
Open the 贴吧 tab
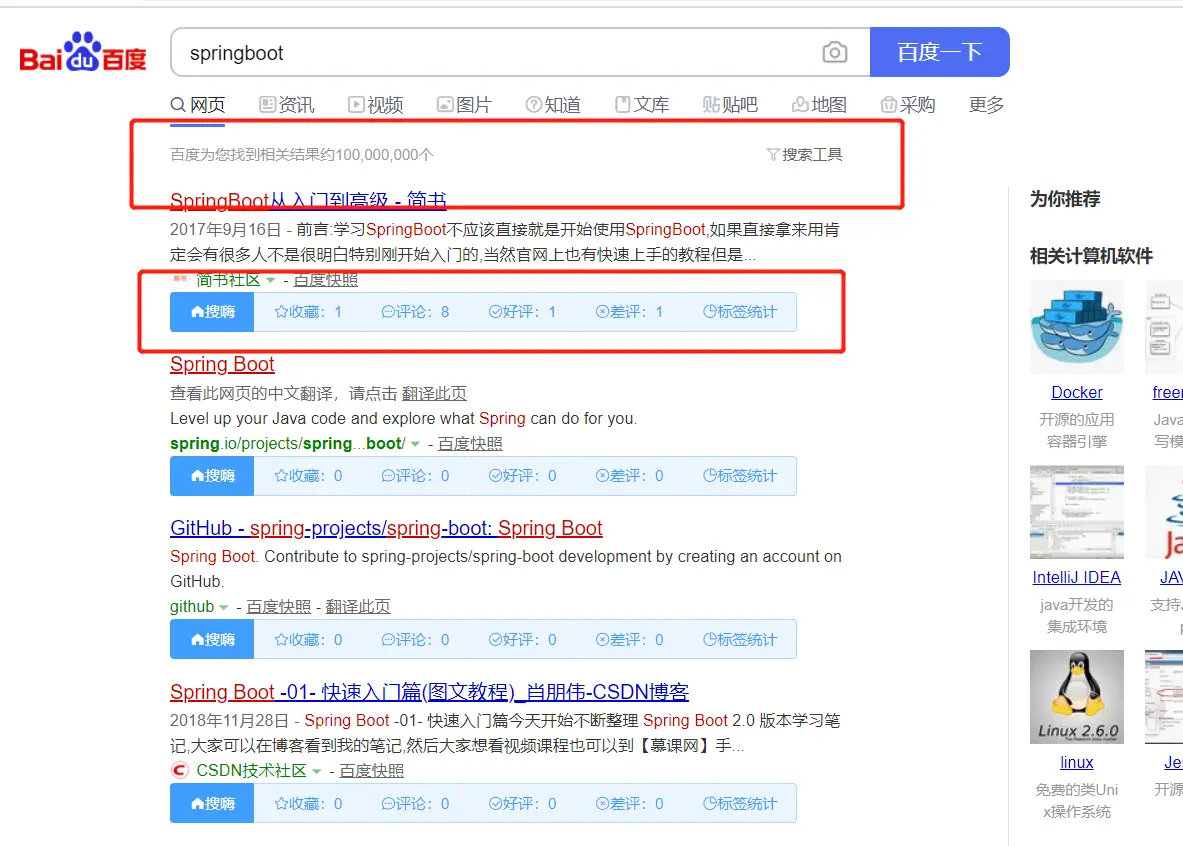pos(730,105)
